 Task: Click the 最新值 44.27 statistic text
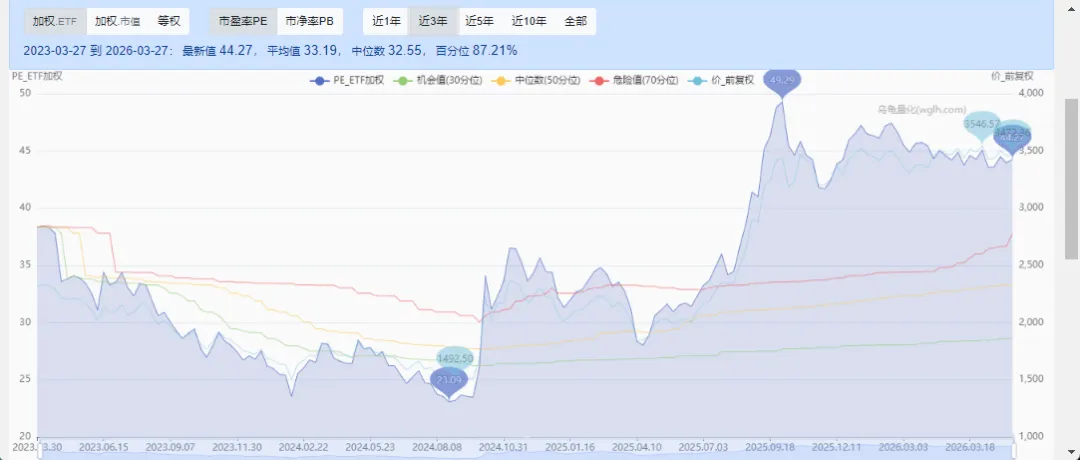pos(220,50)
